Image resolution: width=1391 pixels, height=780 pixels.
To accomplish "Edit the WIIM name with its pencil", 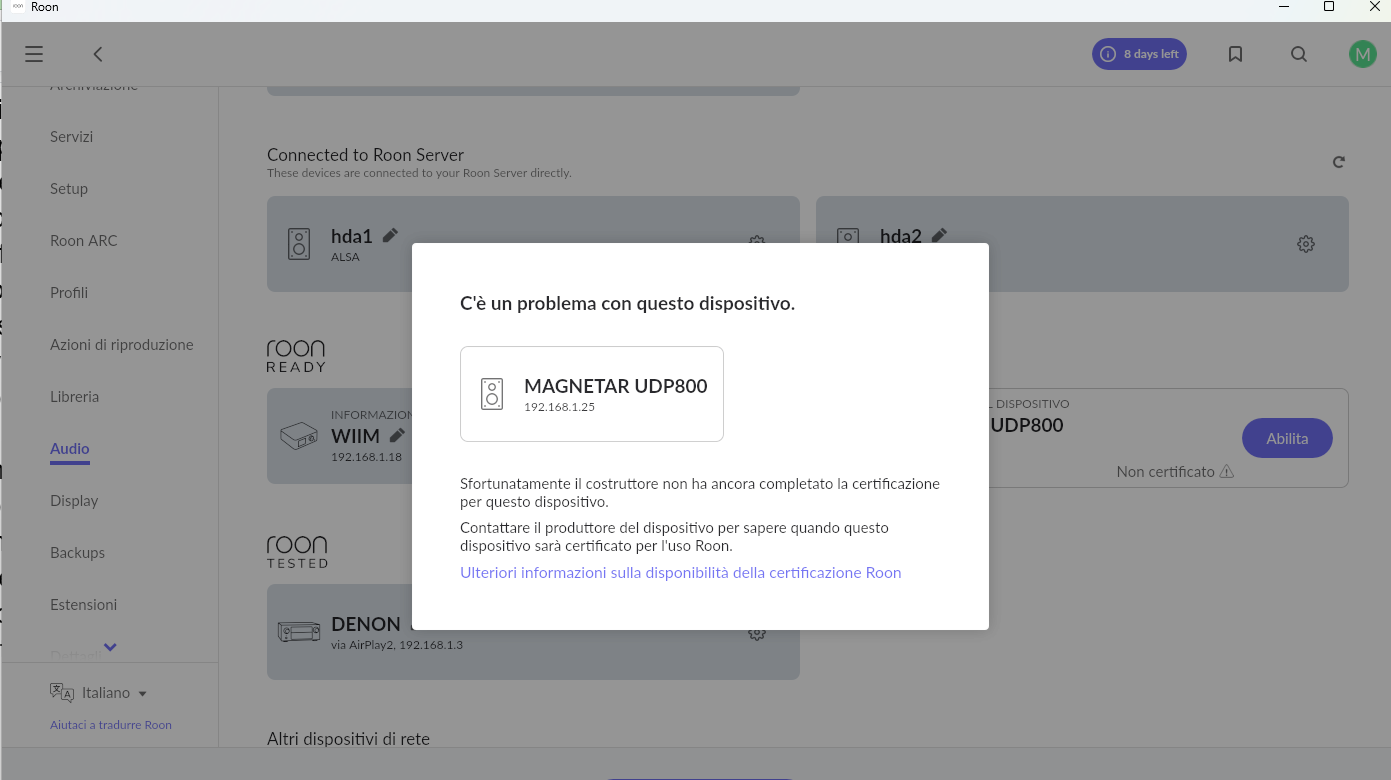I will coord(397,435).
